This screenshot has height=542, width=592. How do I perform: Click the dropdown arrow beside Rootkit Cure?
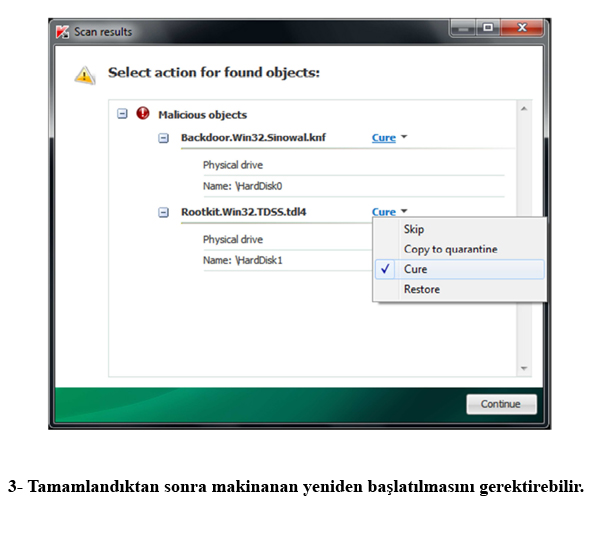coord(404,211)
